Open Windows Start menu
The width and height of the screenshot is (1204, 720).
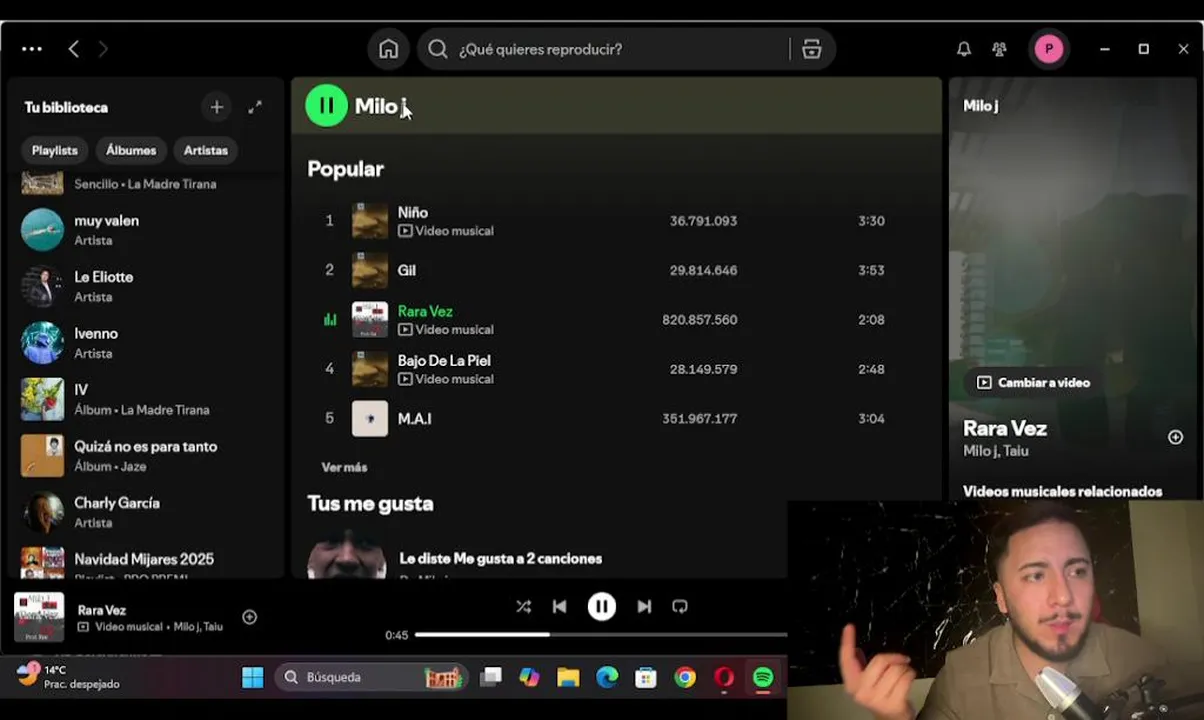[253, 678]
